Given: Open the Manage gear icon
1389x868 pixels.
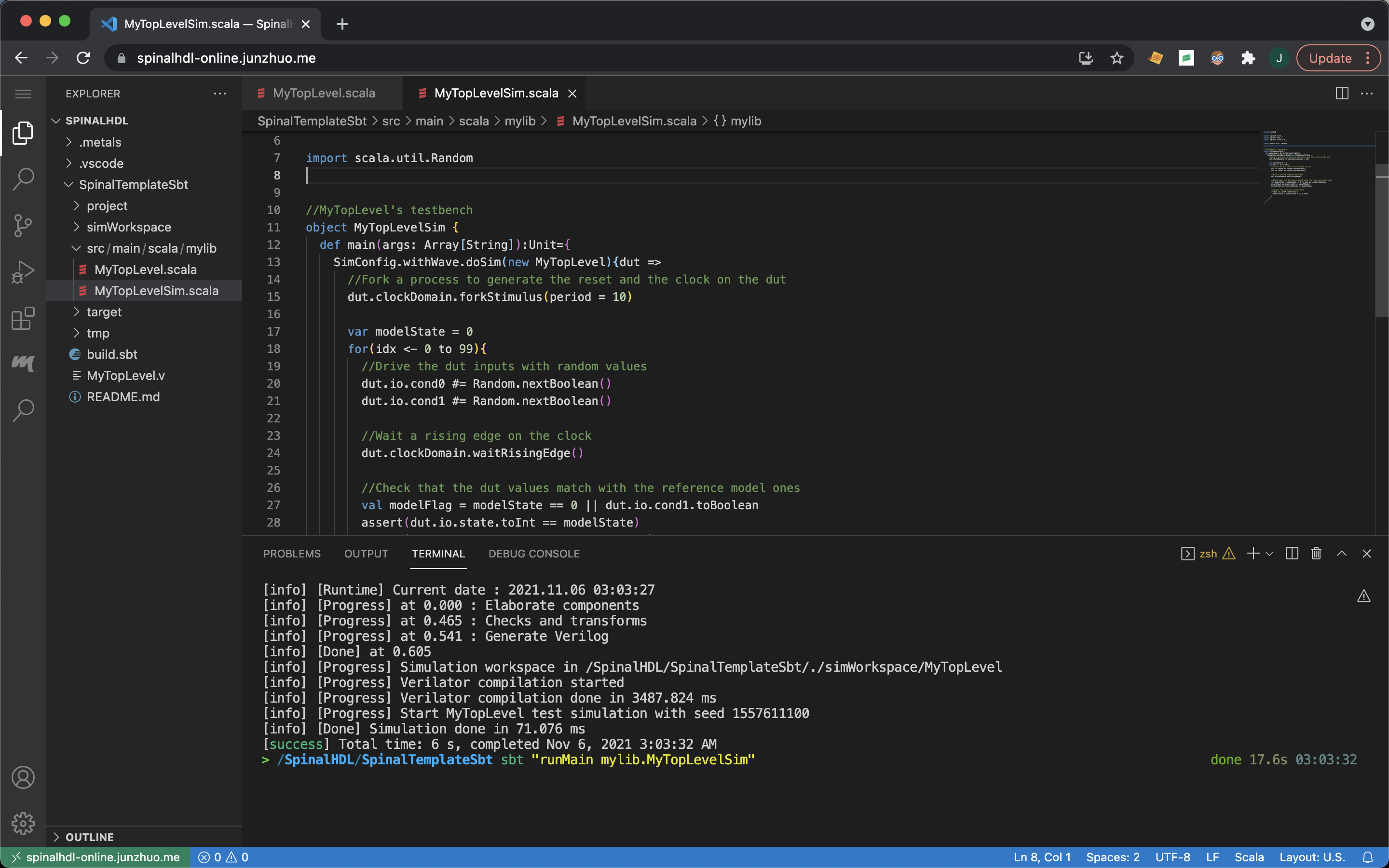Looking at the screenshot, I should pos(23,823).
